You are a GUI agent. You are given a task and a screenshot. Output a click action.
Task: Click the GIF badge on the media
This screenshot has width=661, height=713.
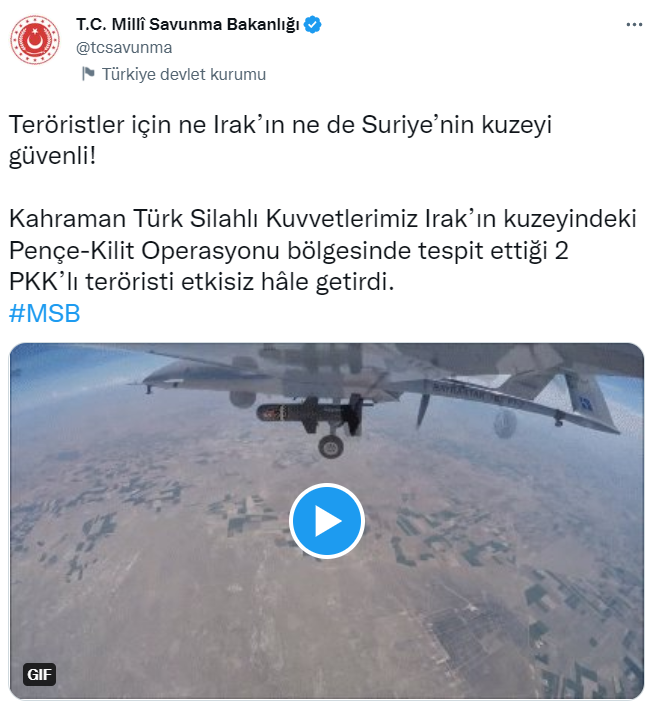tap(40, 674)
